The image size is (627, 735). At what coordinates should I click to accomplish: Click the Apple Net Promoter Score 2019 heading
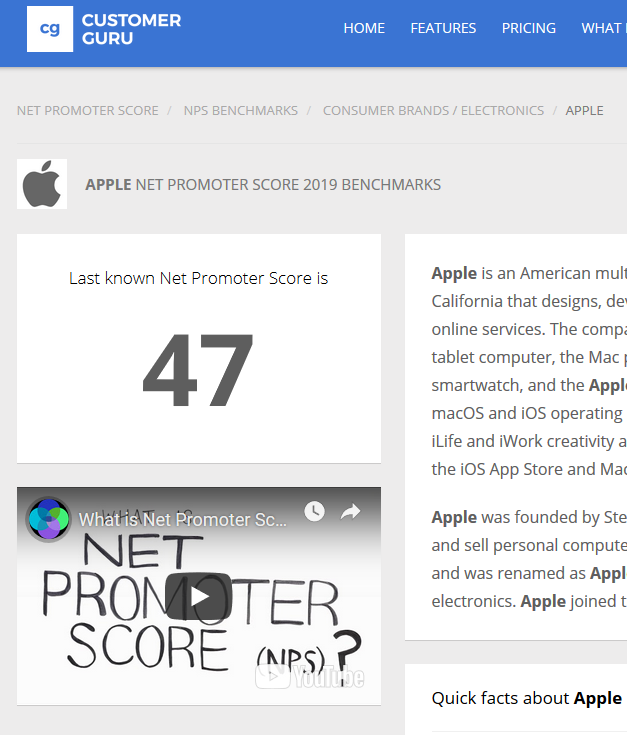[x=263, y=185]
